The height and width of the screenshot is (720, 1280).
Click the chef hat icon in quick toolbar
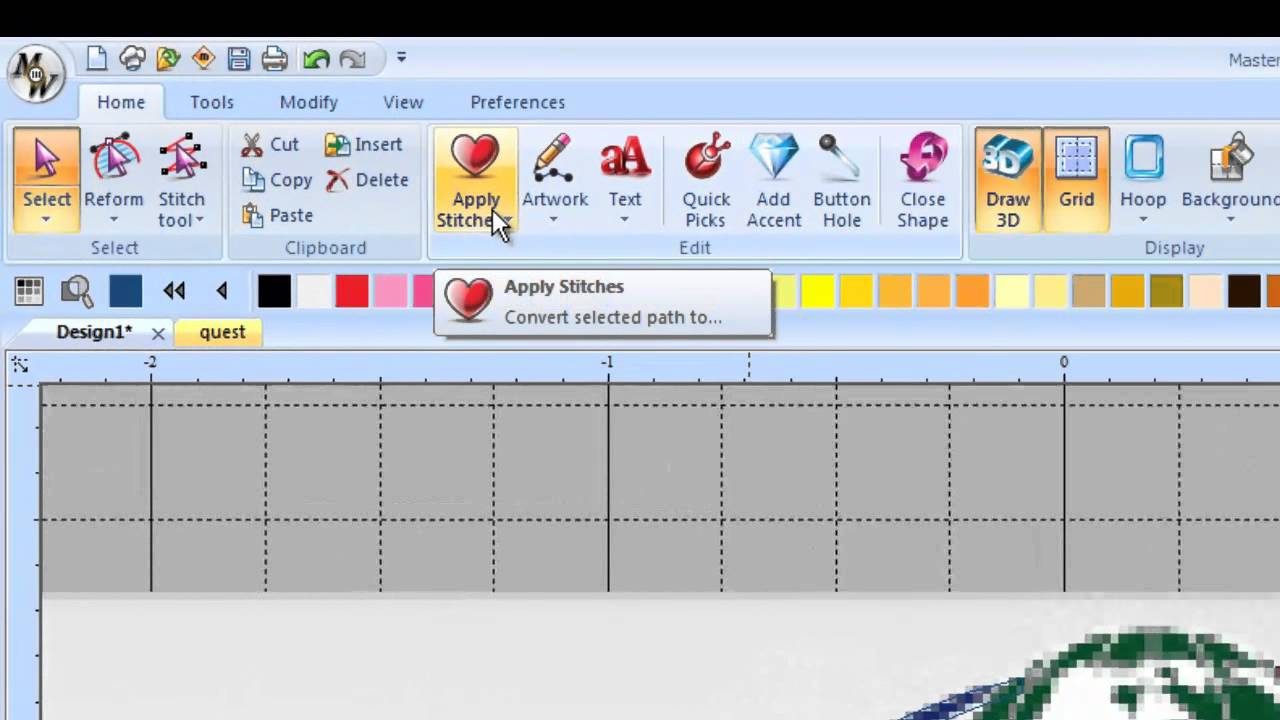pos(132,59)
